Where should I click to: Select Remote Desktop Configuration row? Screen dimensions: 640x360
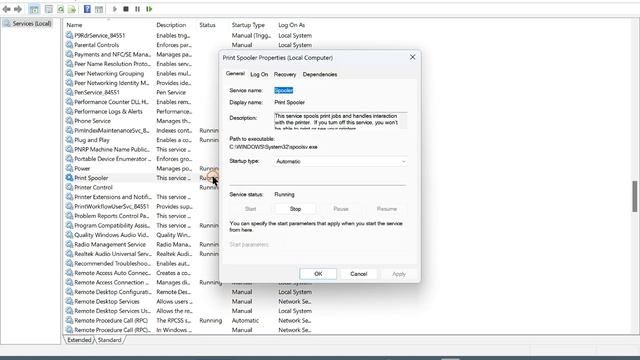[x=189, y=292]
